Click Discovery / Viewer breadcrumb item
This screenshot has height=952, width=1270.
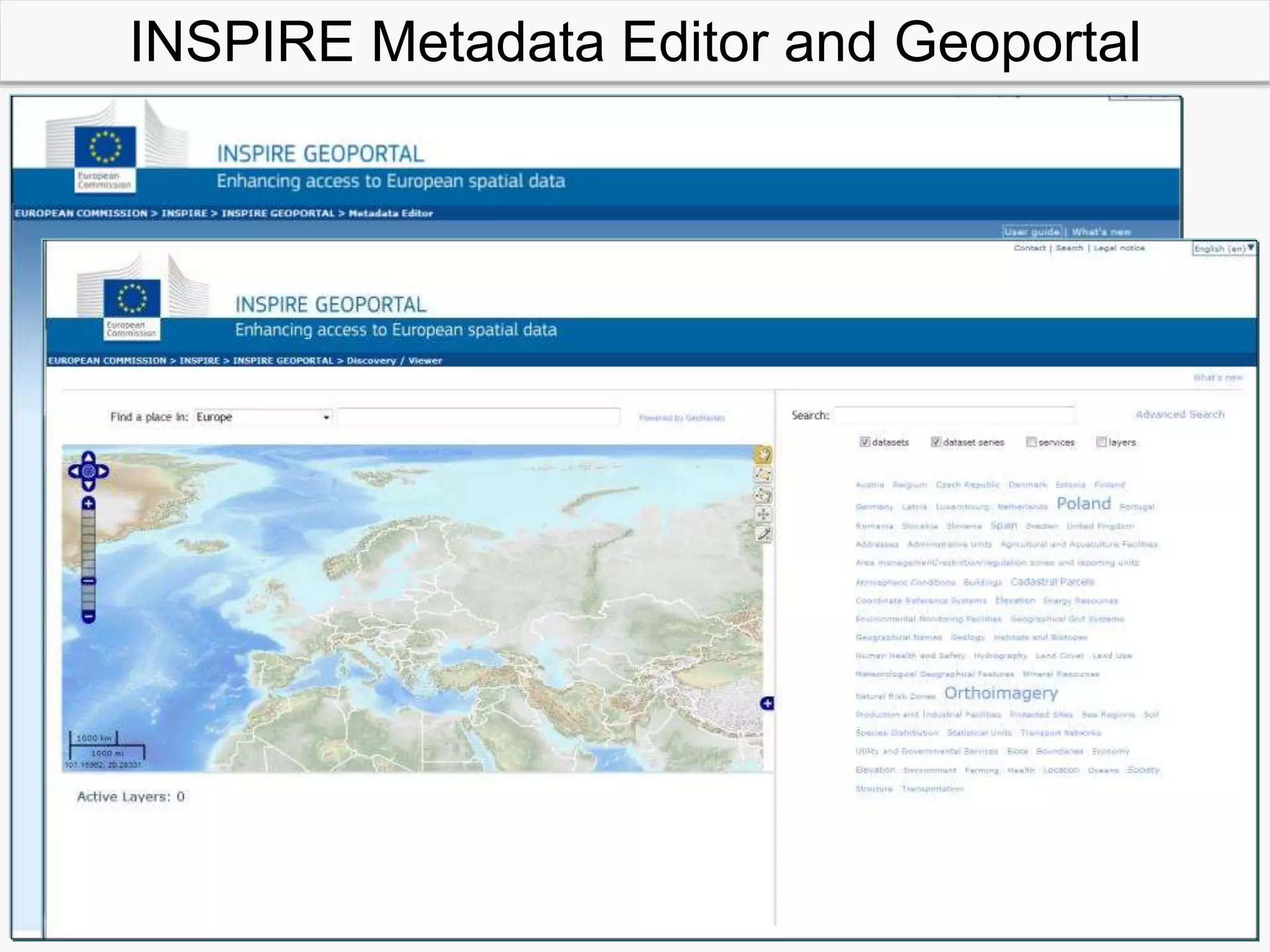coord(394,360)
